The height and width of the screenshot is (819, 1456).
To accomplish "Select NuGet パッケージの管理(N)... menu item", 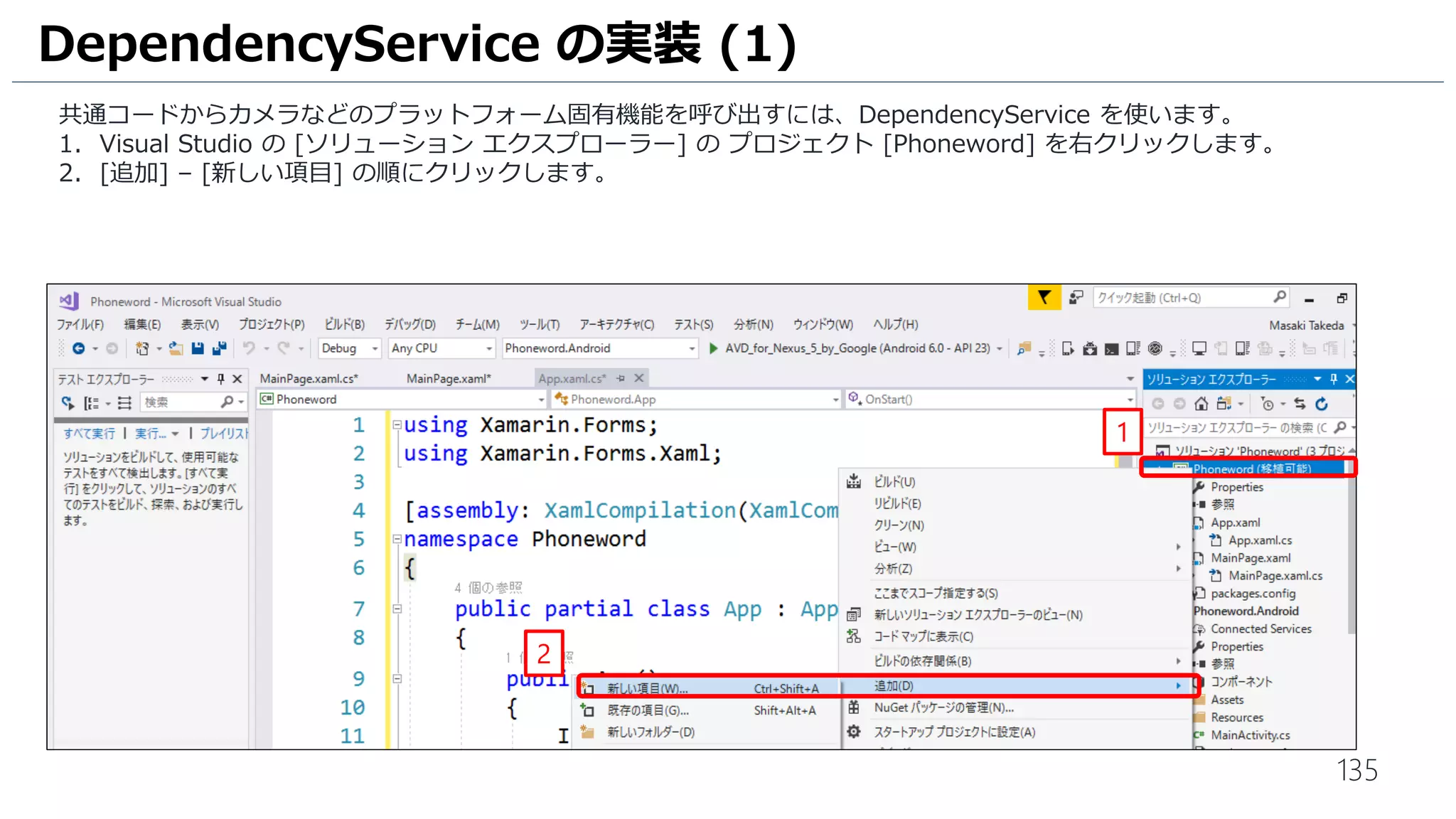I will click(1017, 707).
